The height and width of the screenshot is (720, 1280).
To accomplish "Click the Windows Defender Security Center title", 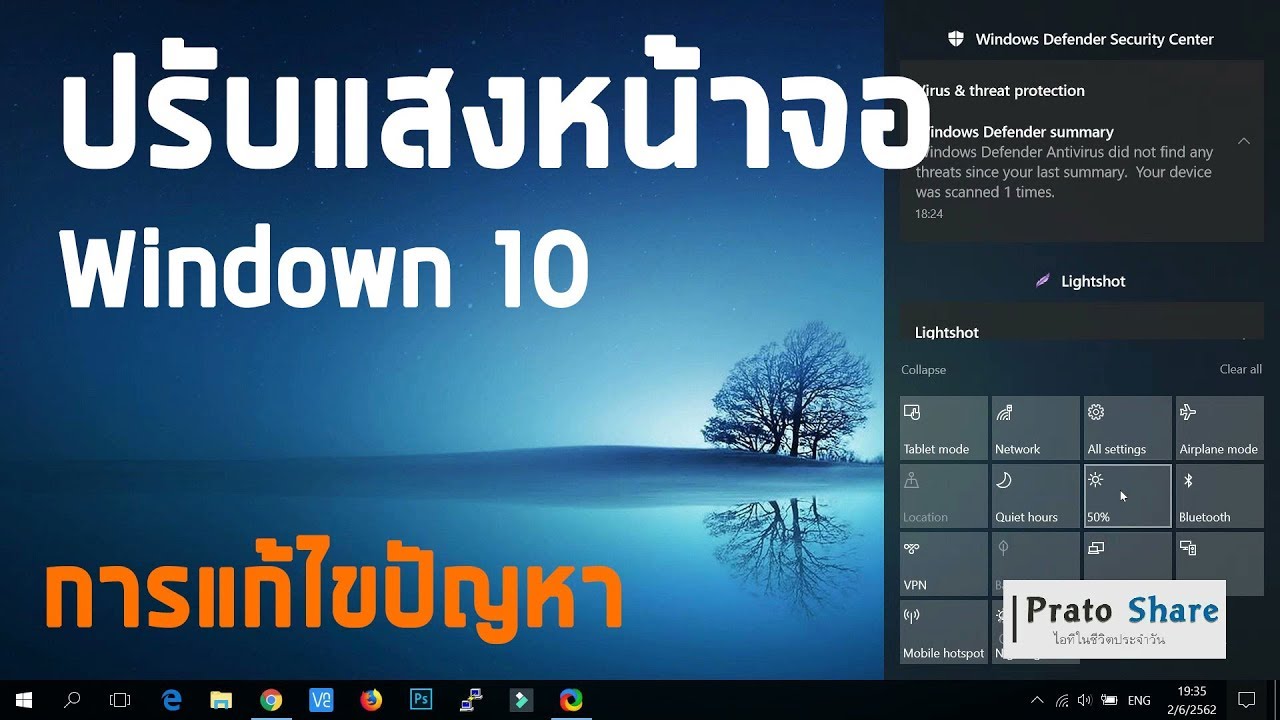I will click(x=1094, y=39).
